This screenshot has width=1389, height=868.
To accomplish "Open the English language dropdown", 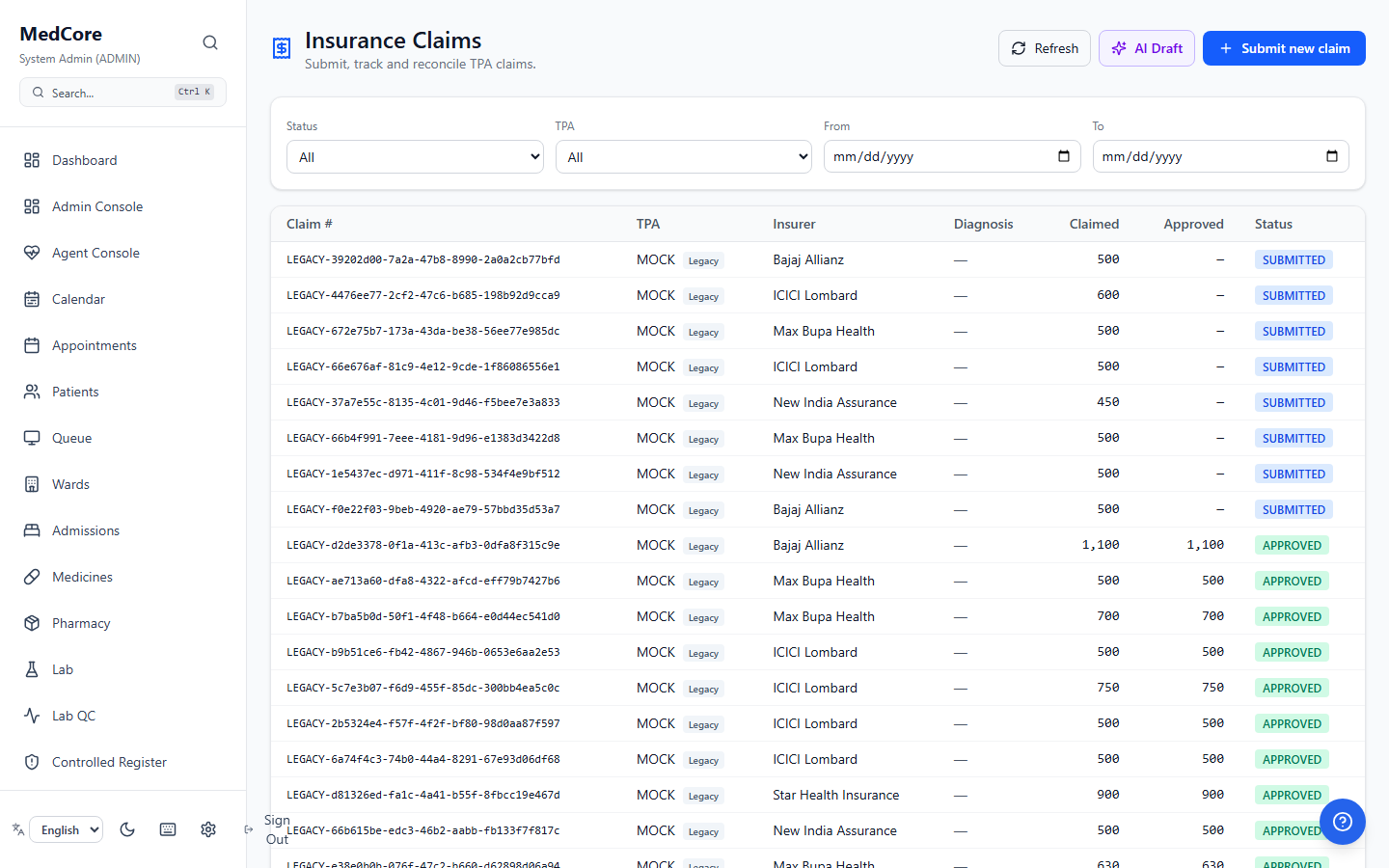I will pyautogui.click(x=67, y=829).
